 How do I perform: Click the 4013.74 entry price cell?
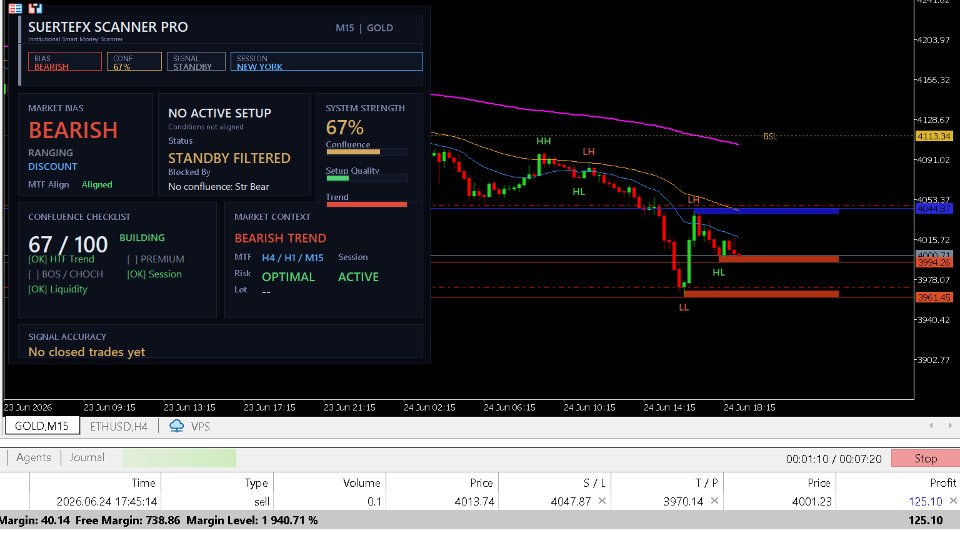(474, 501)
